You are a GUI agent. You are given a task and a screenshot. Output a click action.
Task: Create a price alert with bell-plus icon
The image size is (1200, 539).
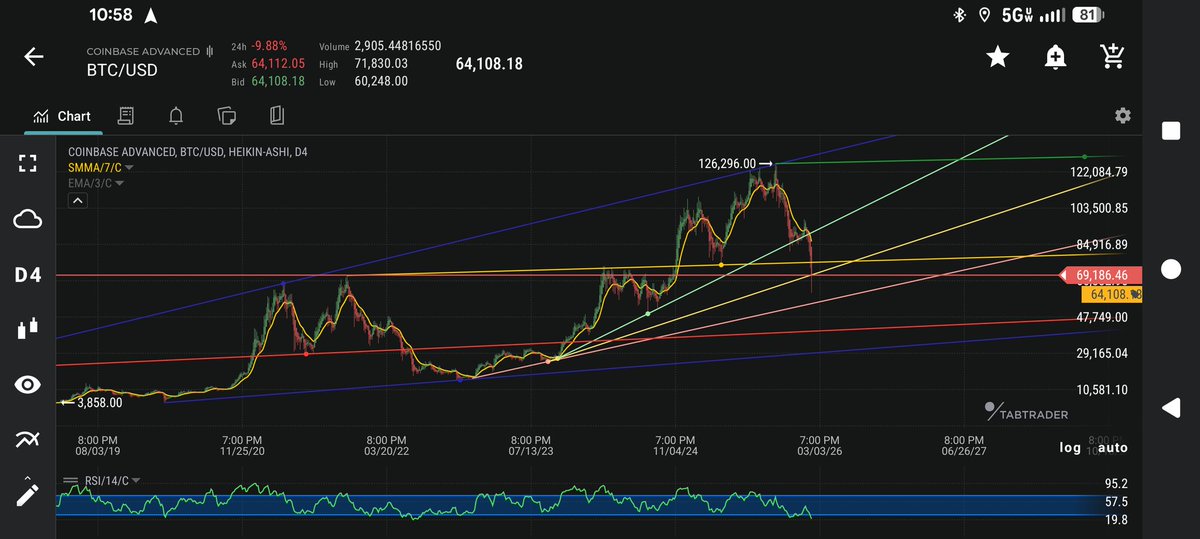(1055, 57)
